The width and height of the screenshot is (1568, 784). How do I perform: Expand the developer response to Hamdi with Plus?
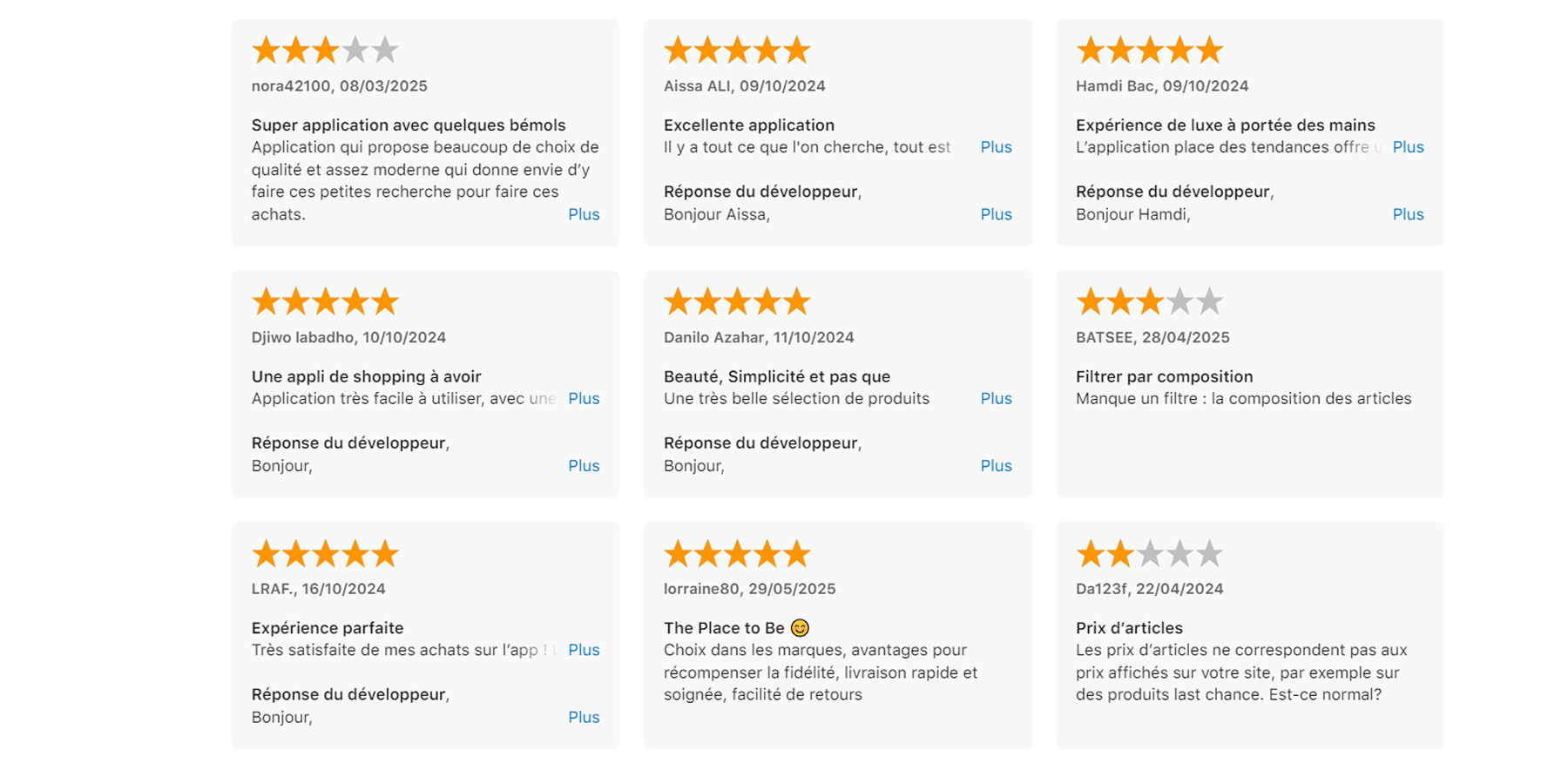(x=1408, y=214)
